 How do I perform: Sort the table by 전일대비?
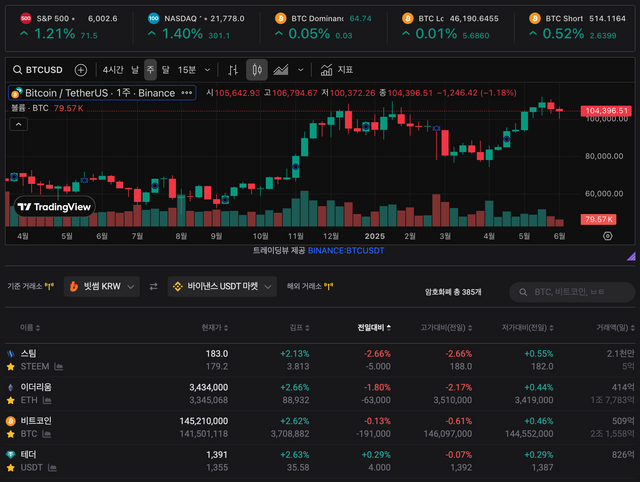tap(374, 327)
